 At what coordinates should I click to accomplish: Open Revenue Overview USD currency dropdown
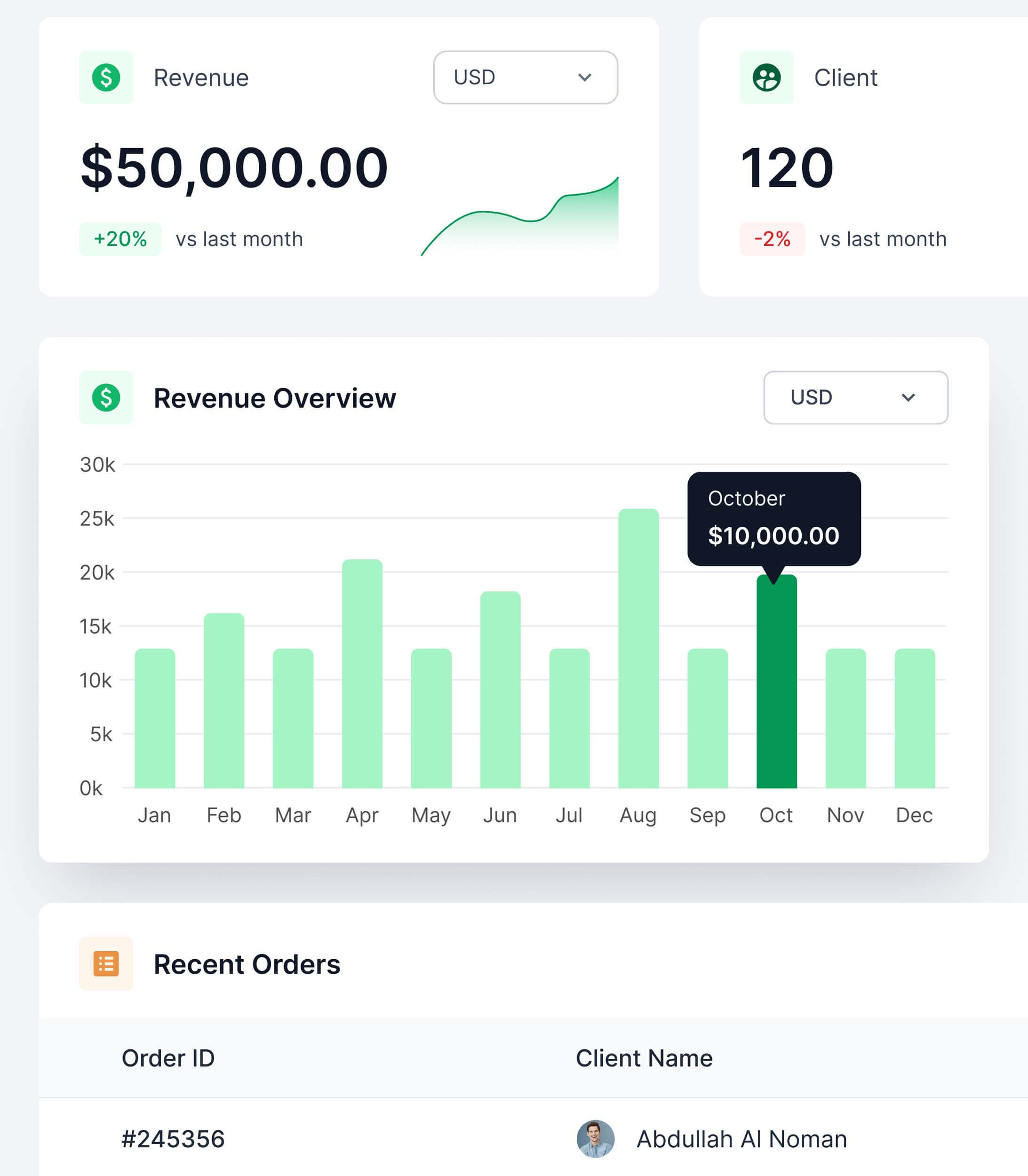(855, 397)
